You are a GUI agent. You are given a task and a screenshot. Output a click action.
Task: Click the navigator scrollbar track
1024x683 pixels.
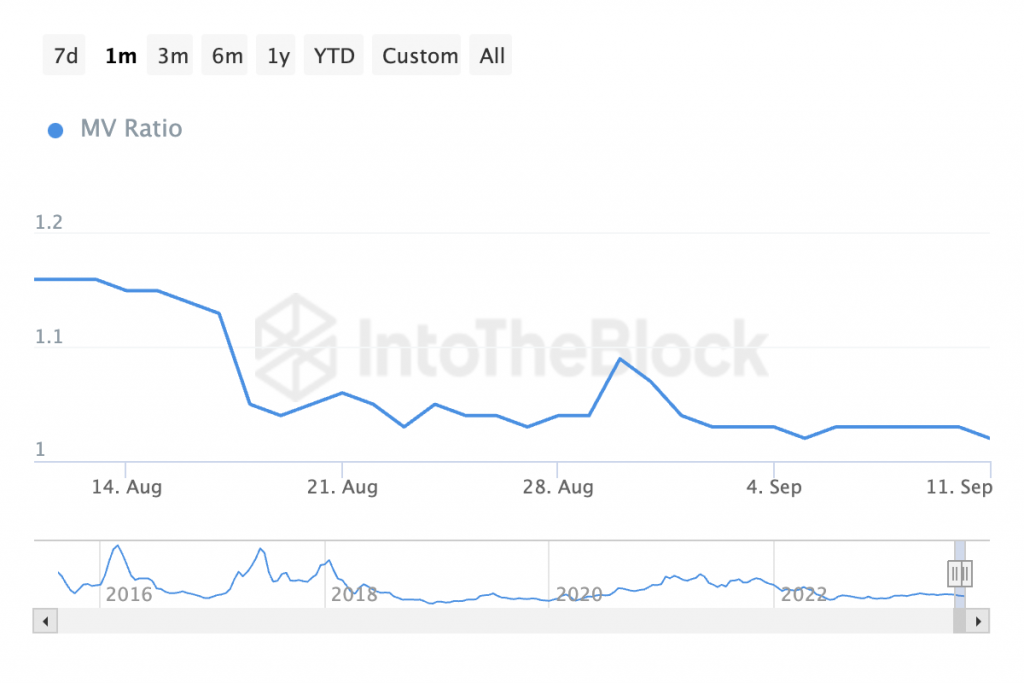[504, 621]
